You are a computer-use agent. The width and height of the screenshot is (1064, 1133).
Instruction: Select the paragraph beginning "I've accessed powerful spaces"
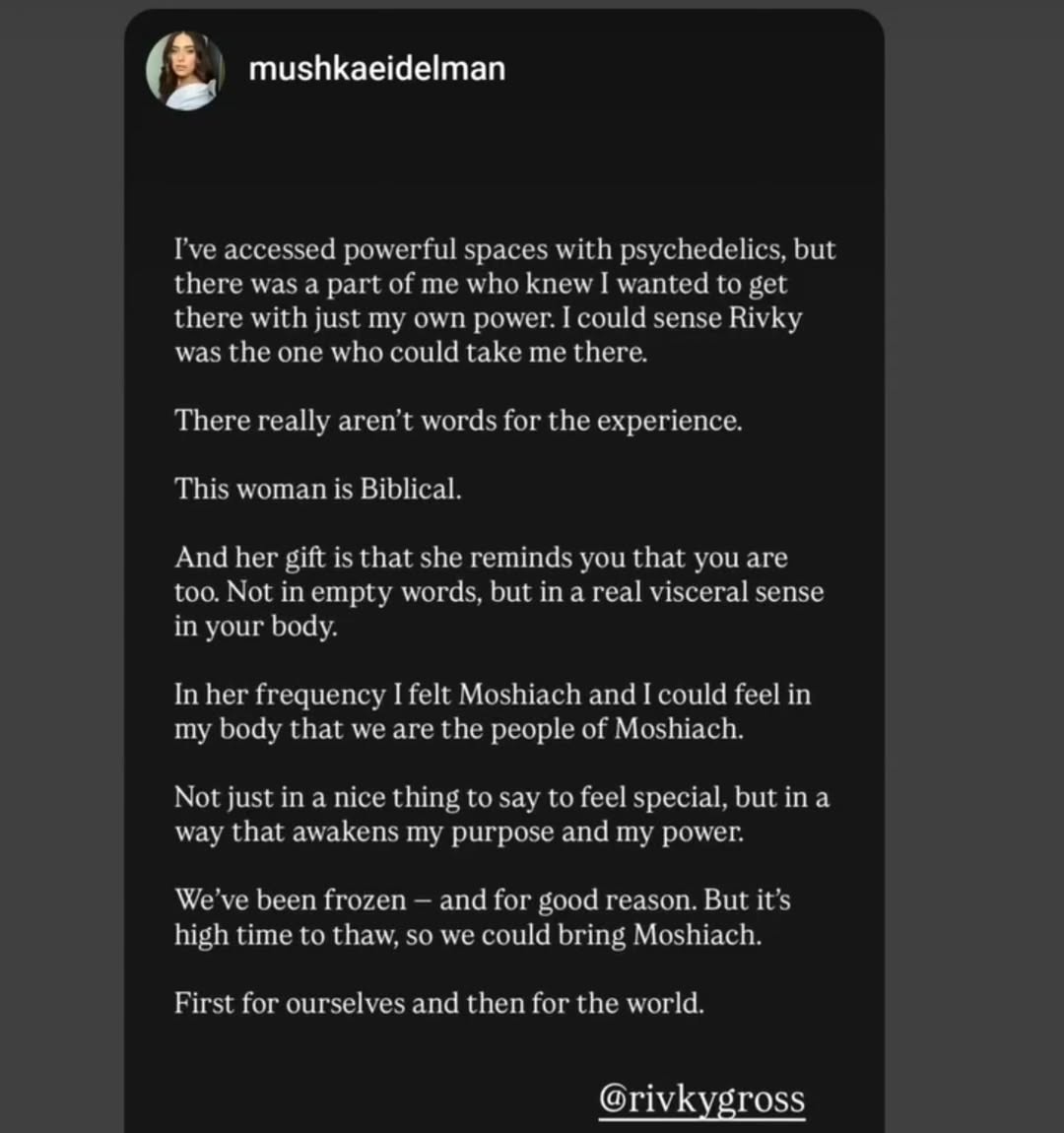504,300
